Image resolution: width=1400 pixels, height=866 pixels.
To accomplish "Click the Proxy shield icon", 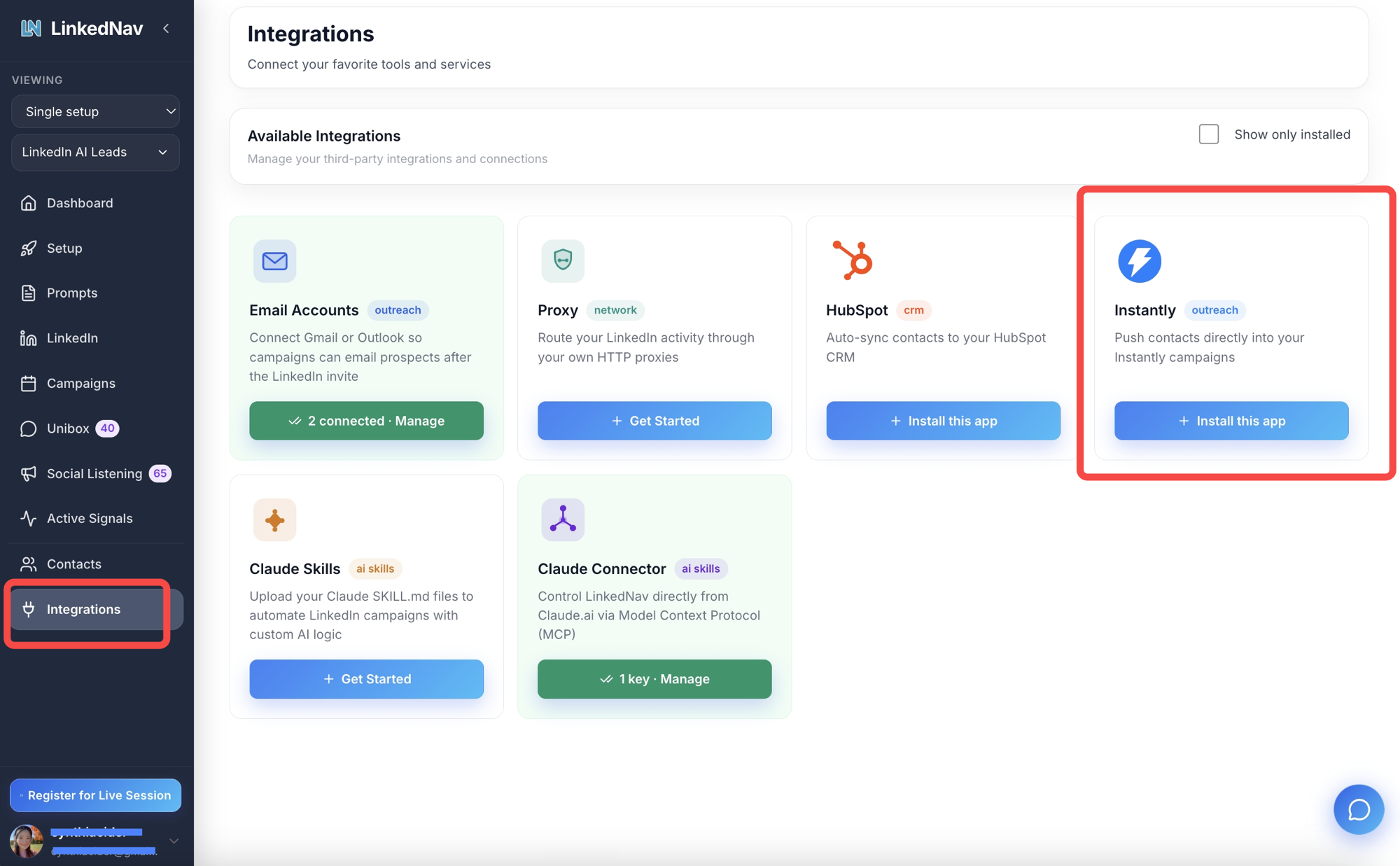I will pos(563,261).
